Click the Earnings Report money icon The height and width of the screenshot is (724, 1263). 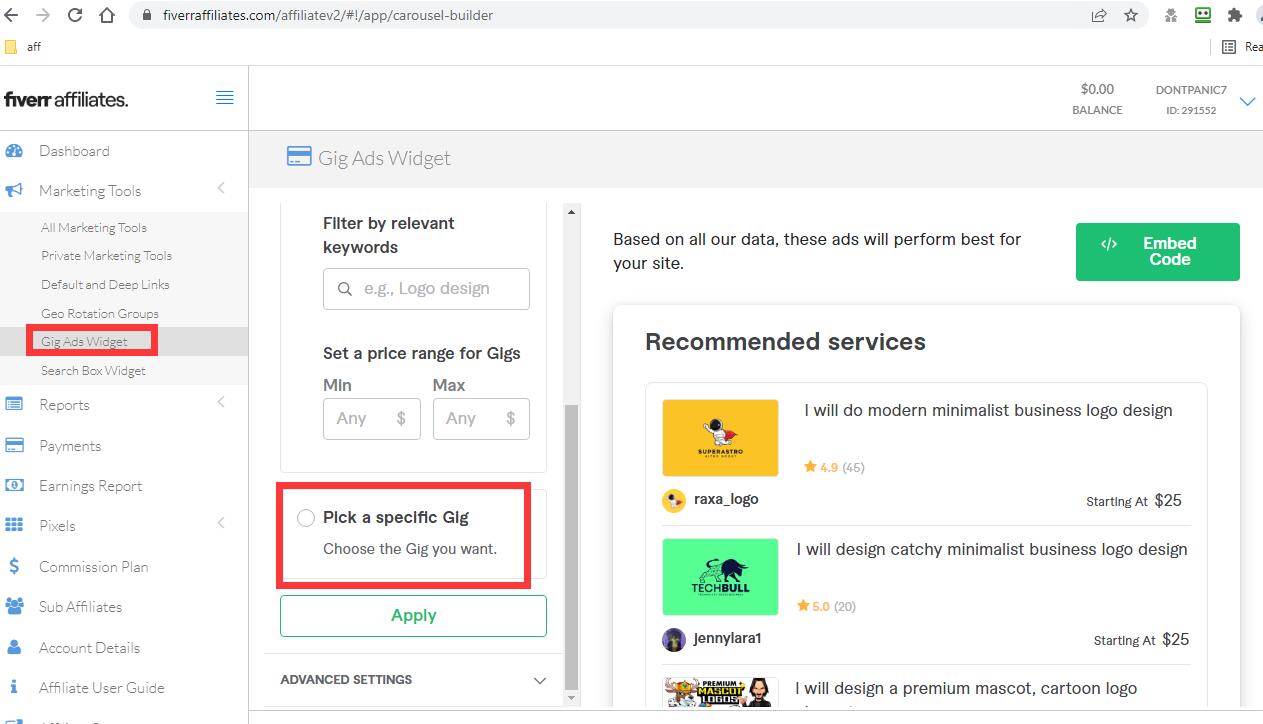(14, 485)
